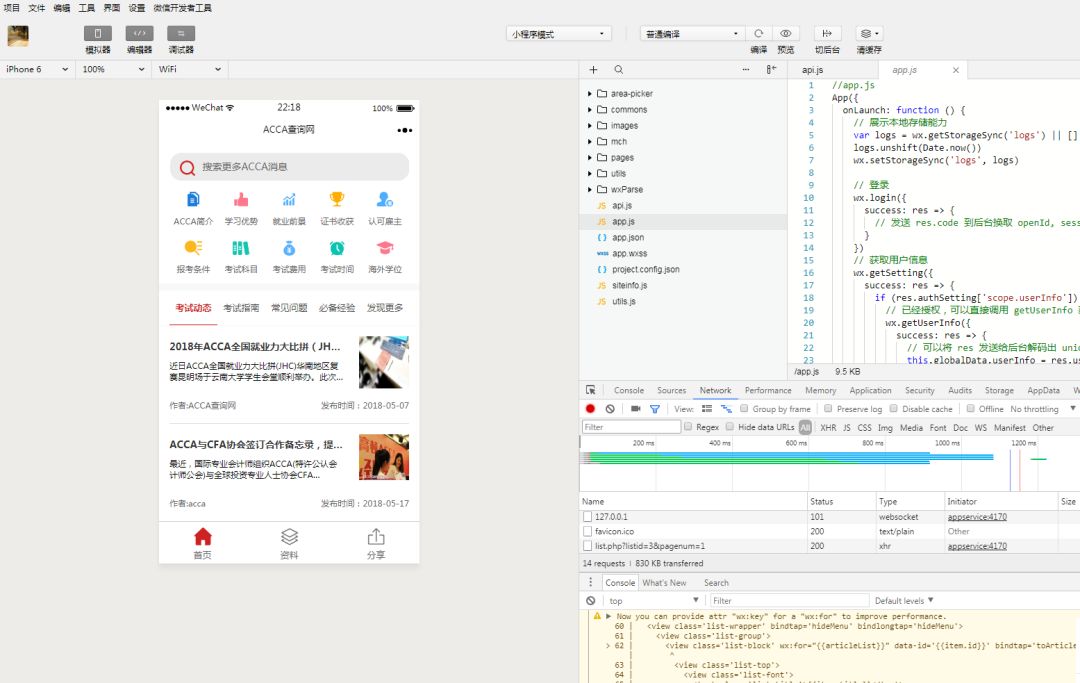
Task: Click the preview eye icon
Action: coord(785,34)
